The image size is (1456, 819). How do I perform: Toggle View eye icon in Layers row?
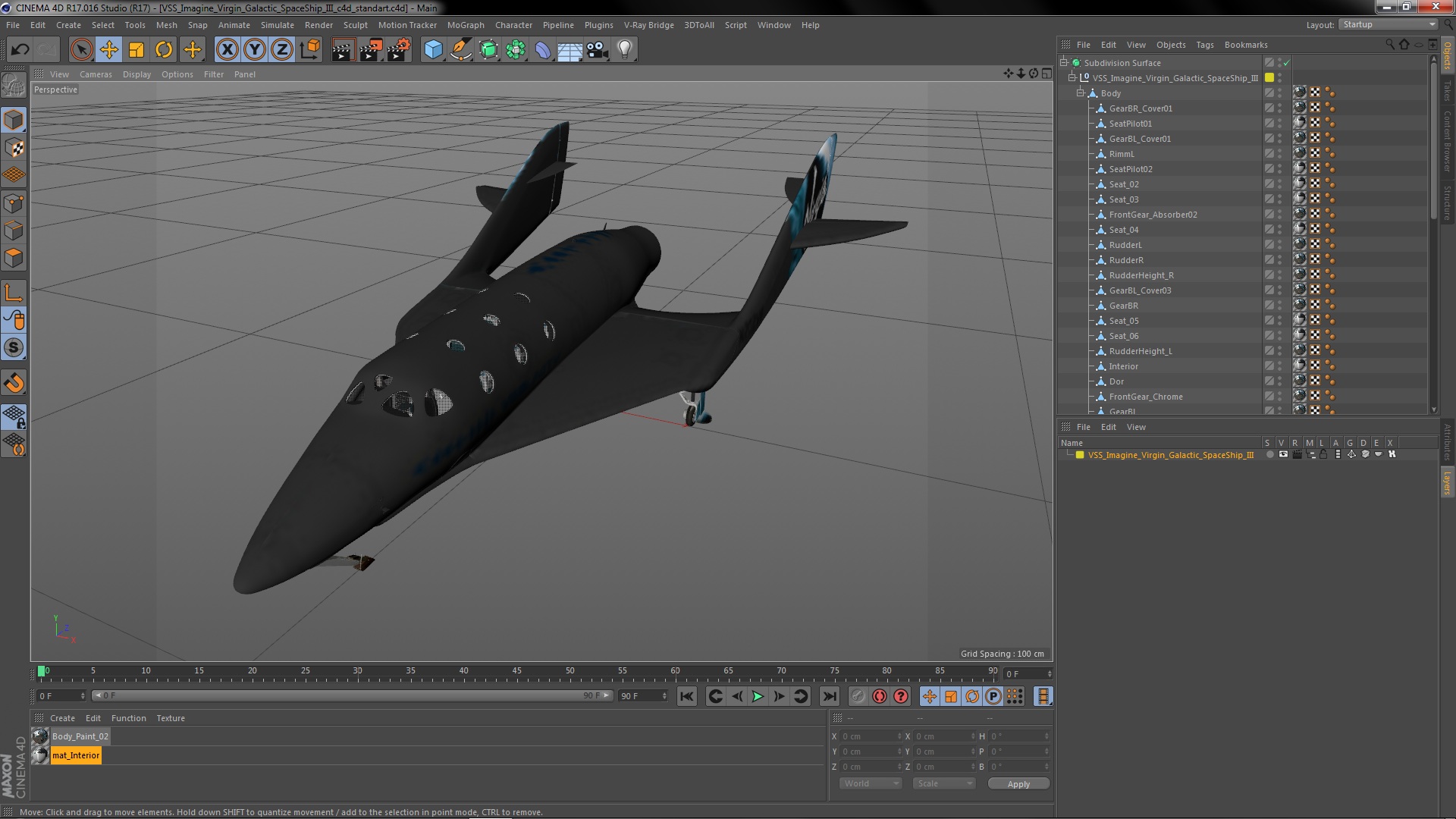pyautogui.click(x=1283, y=455)
